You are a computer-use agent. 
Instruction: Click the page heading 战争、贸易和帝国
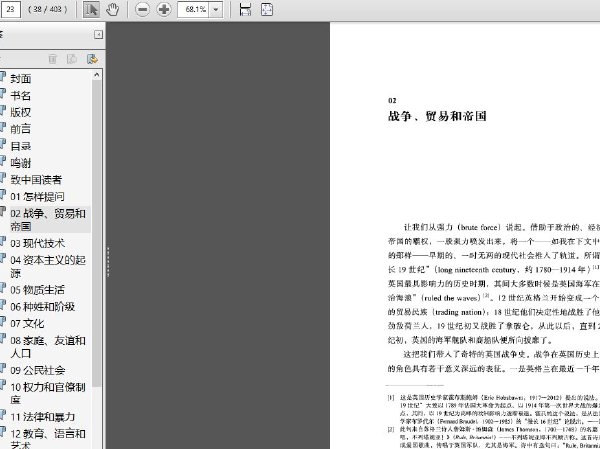click(437, 116)
